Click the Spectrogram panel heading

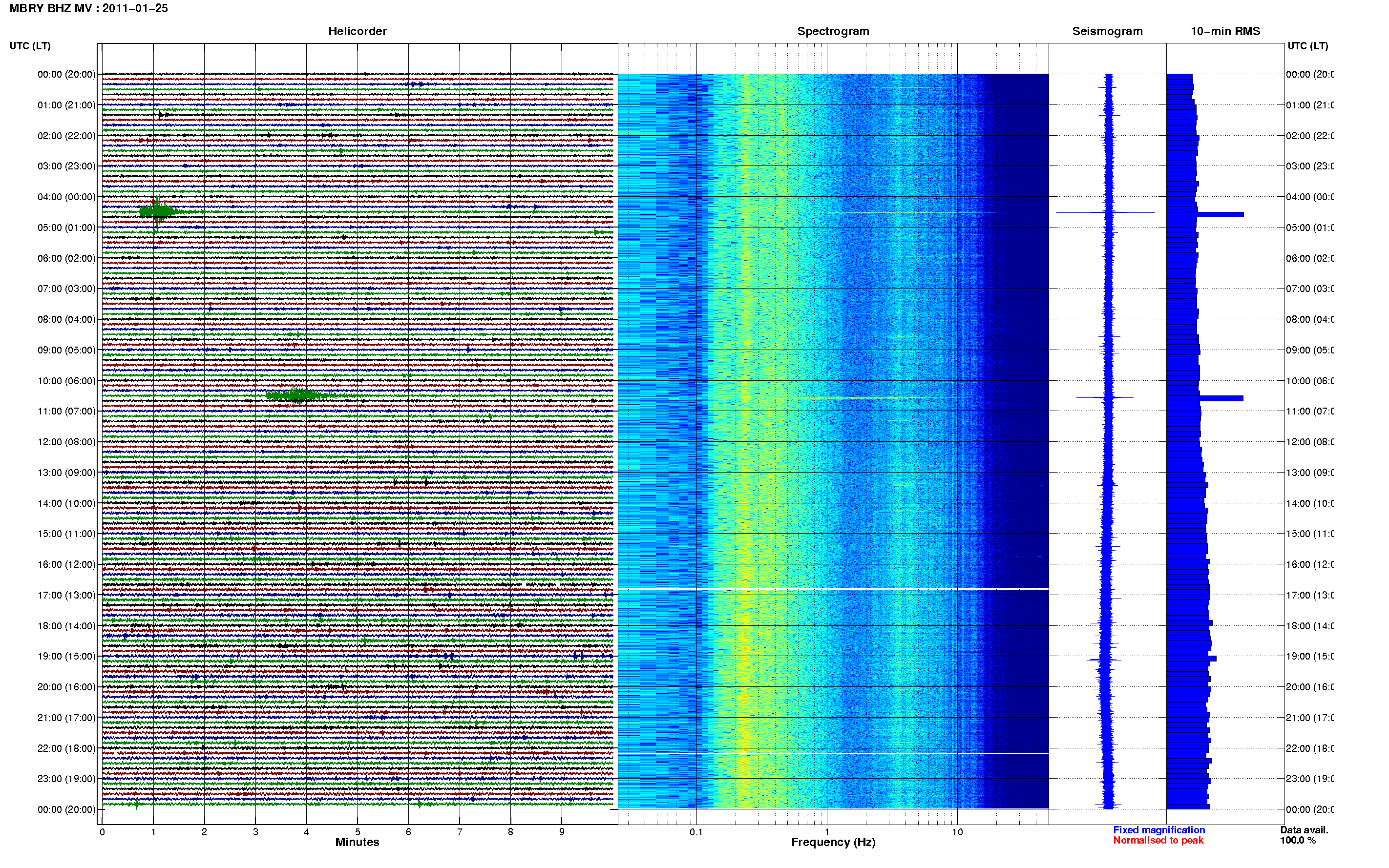pyautogui.click(x=833, y=31)
